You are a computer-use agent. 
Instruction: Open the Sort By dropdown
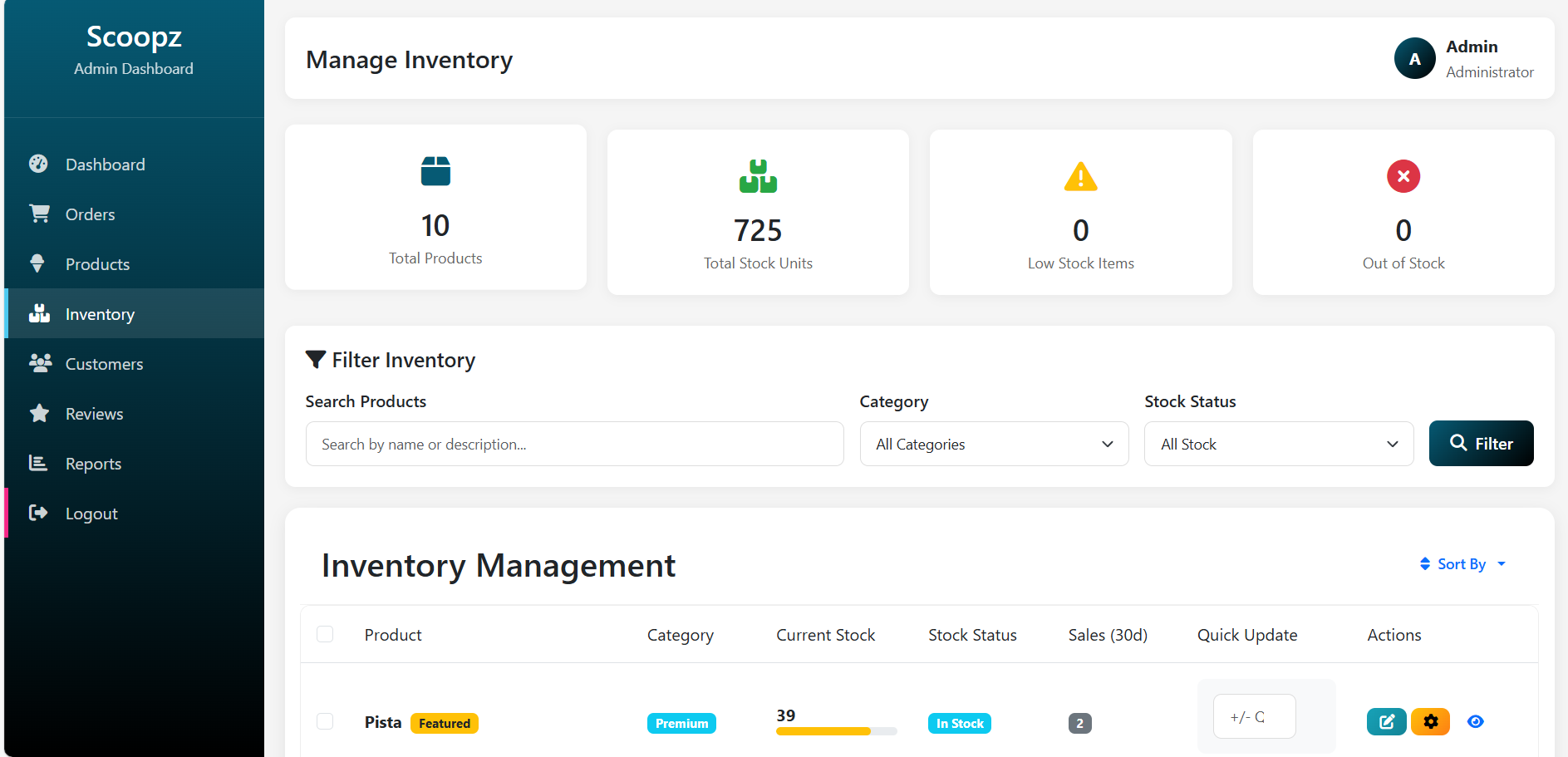[1462, 564]
